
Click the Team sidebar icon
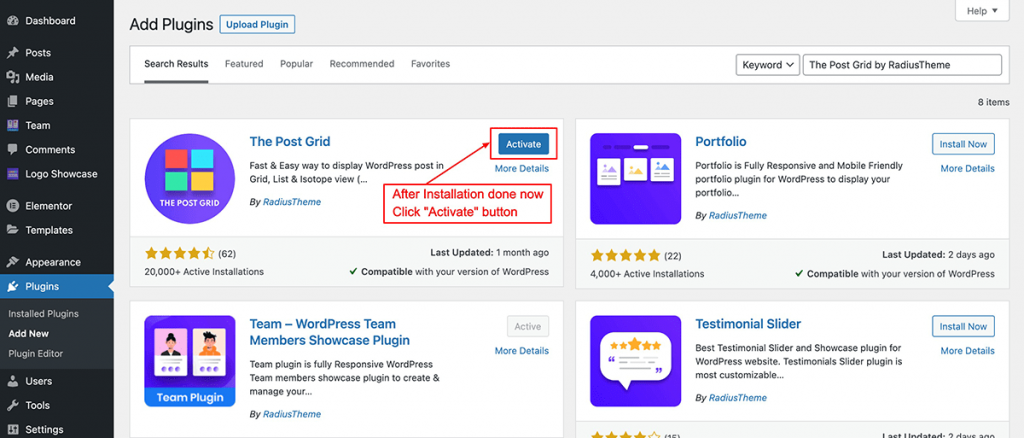pos(12,125)
